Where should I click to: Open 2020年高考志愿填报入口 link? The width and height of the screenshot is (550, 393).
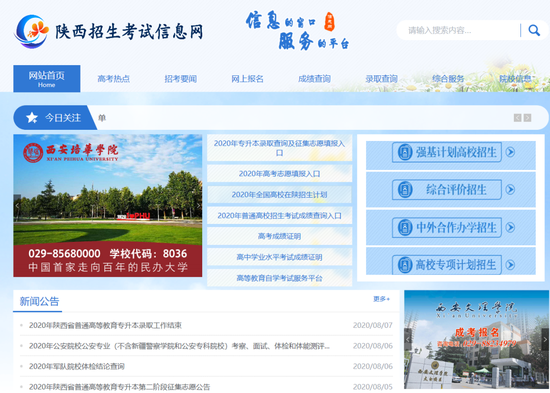(280, 174)
